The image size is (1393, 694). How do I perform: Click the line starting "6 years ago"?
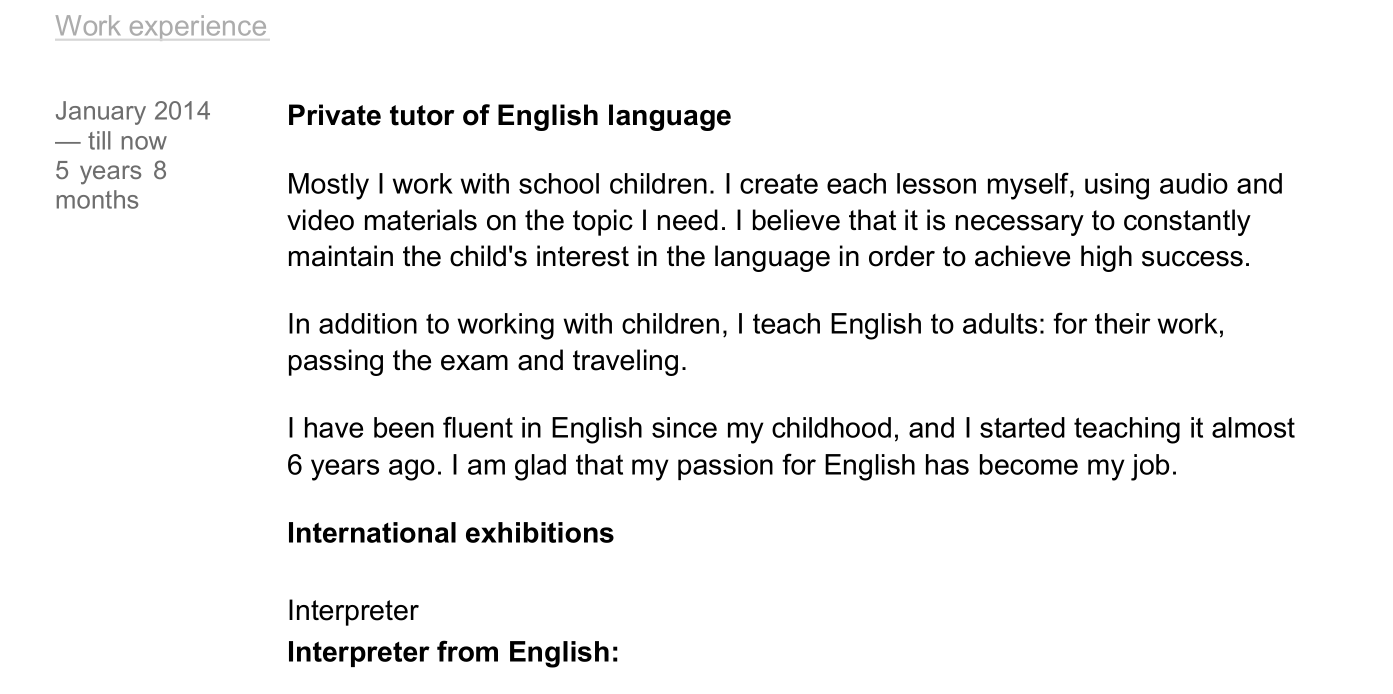[x=732, y=465]
